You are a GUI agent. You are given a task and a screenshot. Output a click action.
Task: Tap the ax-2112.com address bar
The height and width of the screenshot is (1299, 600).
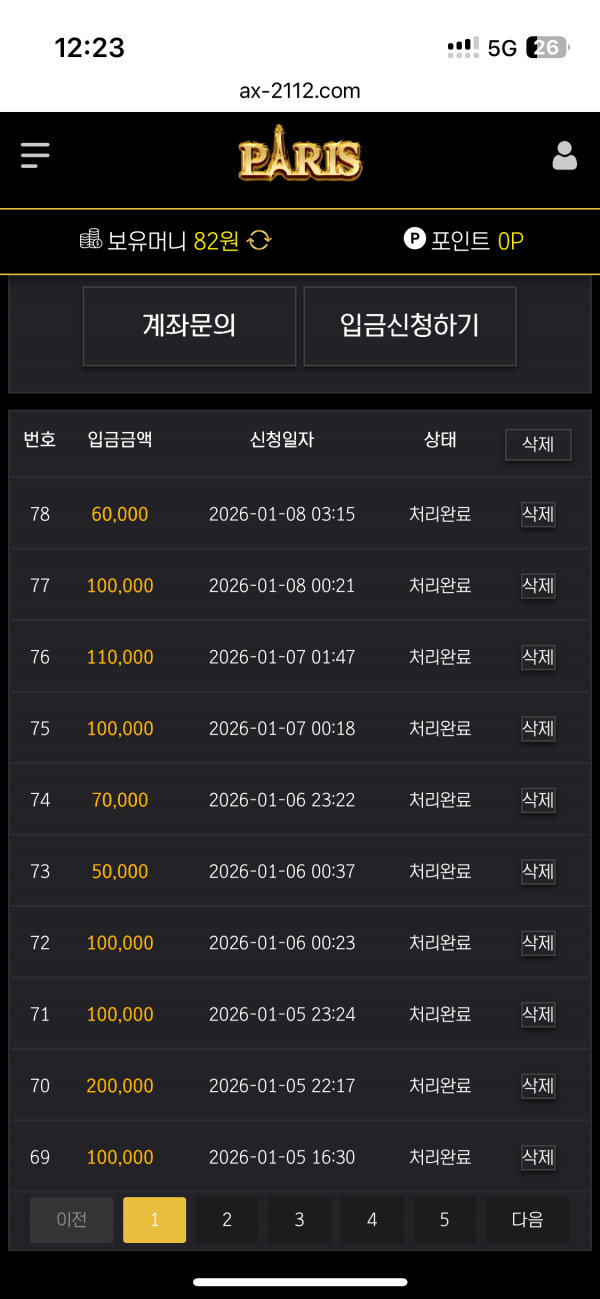click(300, 91)
